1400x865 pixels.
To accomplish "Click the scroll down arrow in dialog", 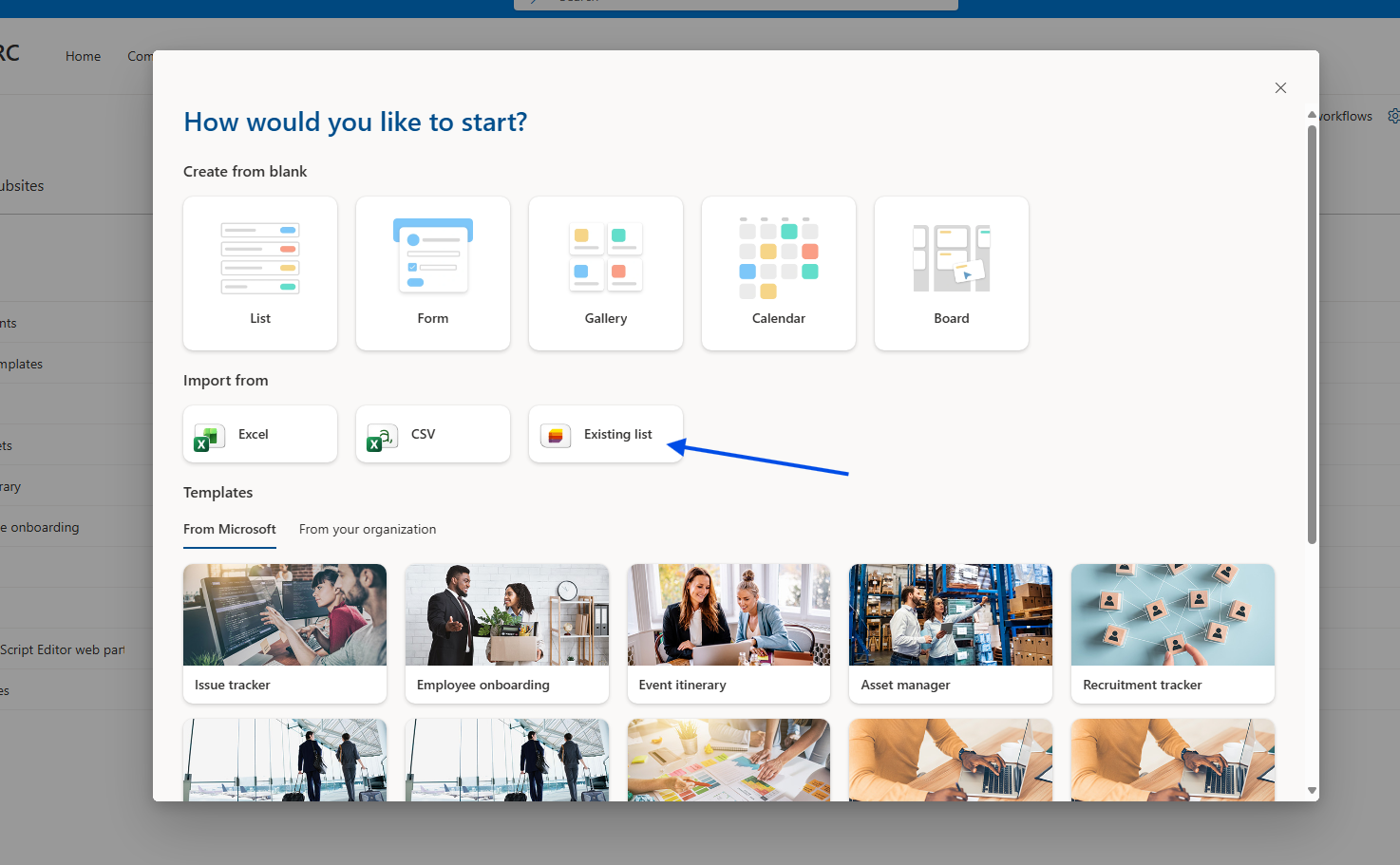I will coord(1312,790).
